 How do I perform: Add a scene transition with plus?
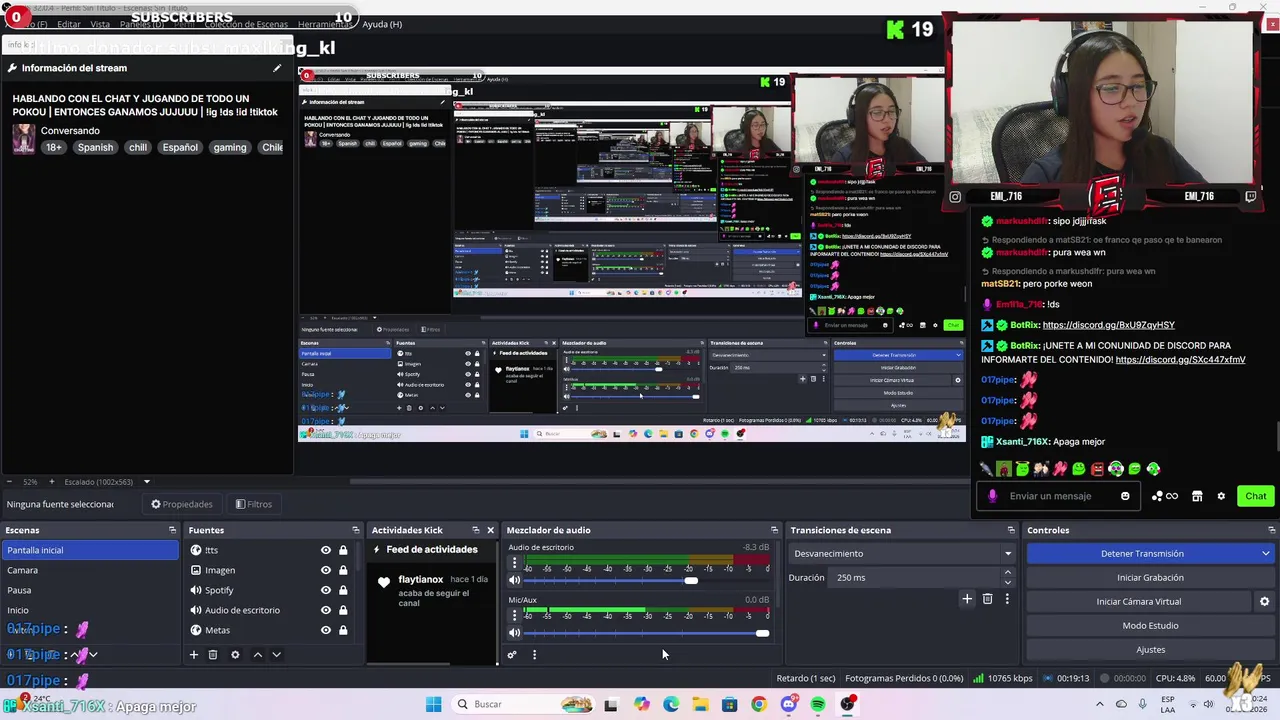(x=967, y=599)
